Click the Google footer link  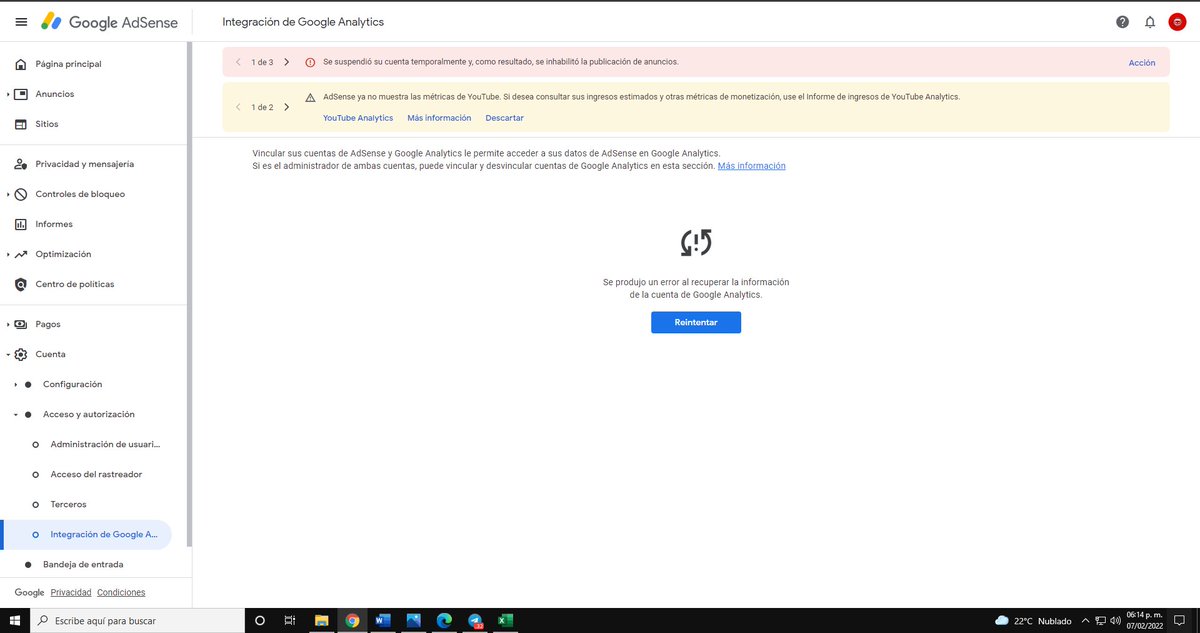point(29,592)
